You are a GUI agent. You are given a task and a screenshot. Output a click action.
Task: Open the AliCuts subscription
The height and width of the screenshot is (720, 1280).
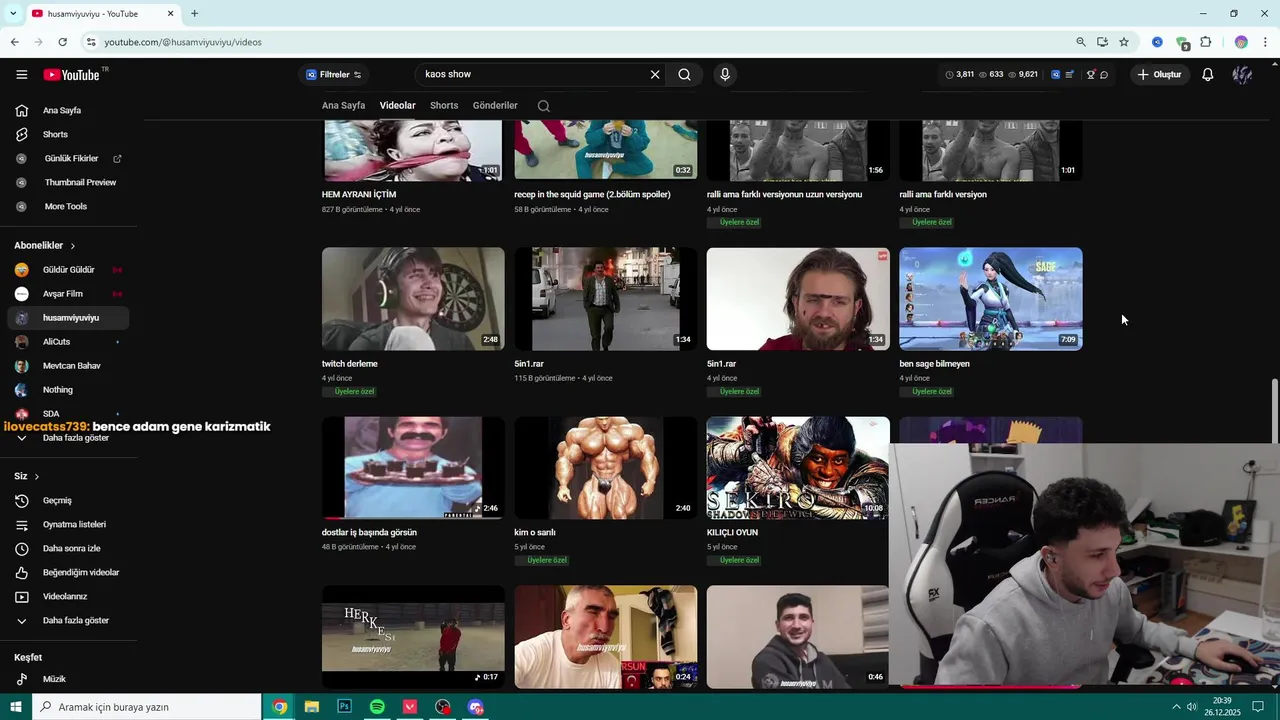coord(67,342)
